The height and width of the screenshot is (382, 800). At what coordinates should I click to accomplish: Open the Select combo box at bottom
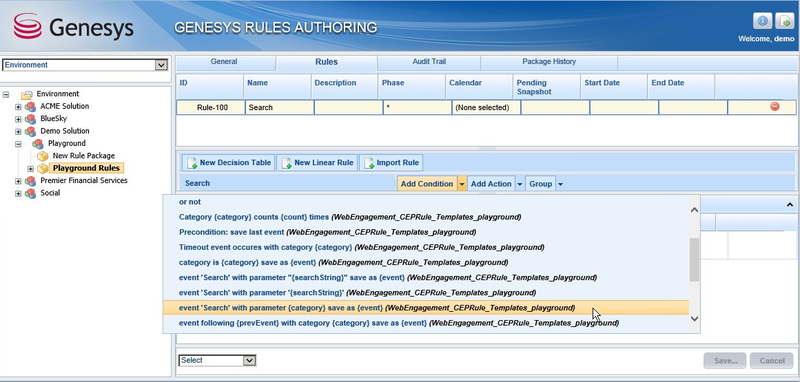click(x=217, y=360)
